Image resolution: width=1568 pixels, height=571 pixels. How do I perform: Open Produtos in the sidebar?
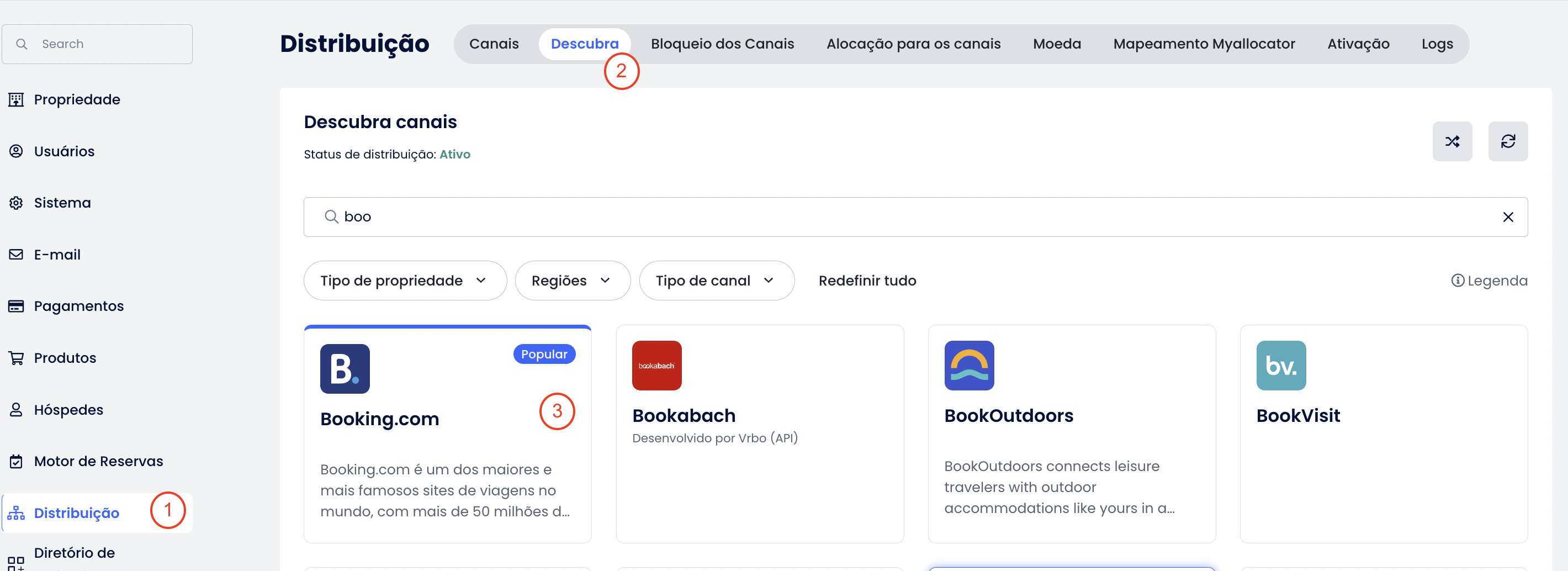click(65, 358)
